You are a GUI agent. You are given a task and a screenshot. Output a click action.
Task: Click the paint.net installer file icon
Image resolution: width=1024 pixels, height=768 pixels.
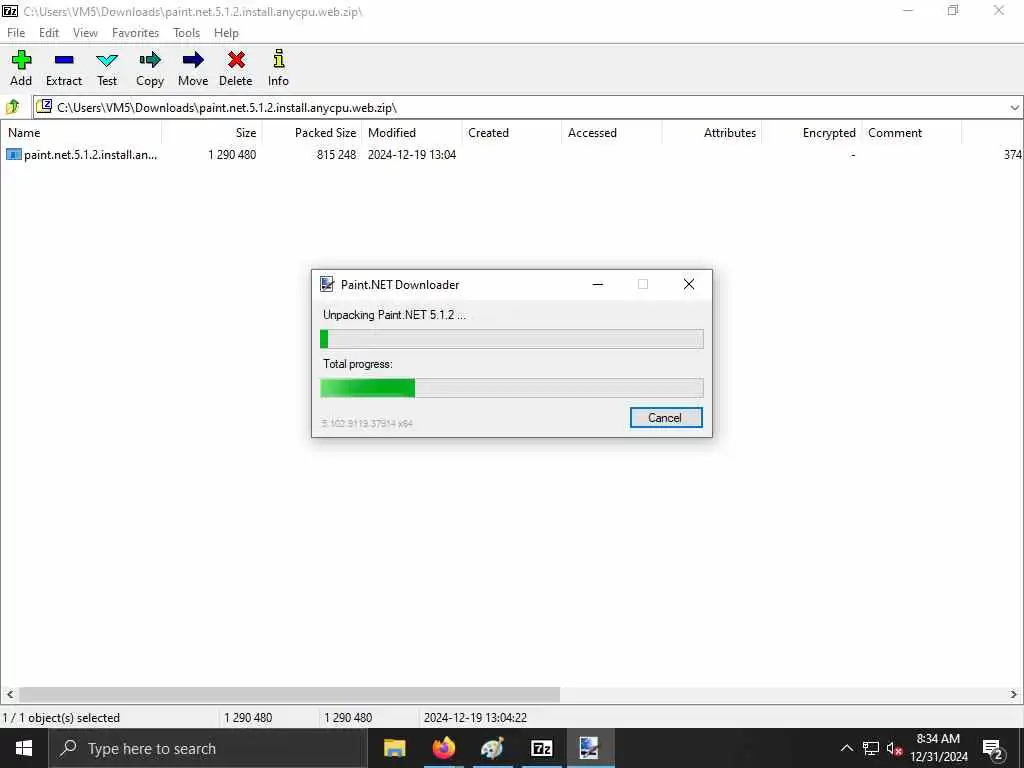[14, 155]
